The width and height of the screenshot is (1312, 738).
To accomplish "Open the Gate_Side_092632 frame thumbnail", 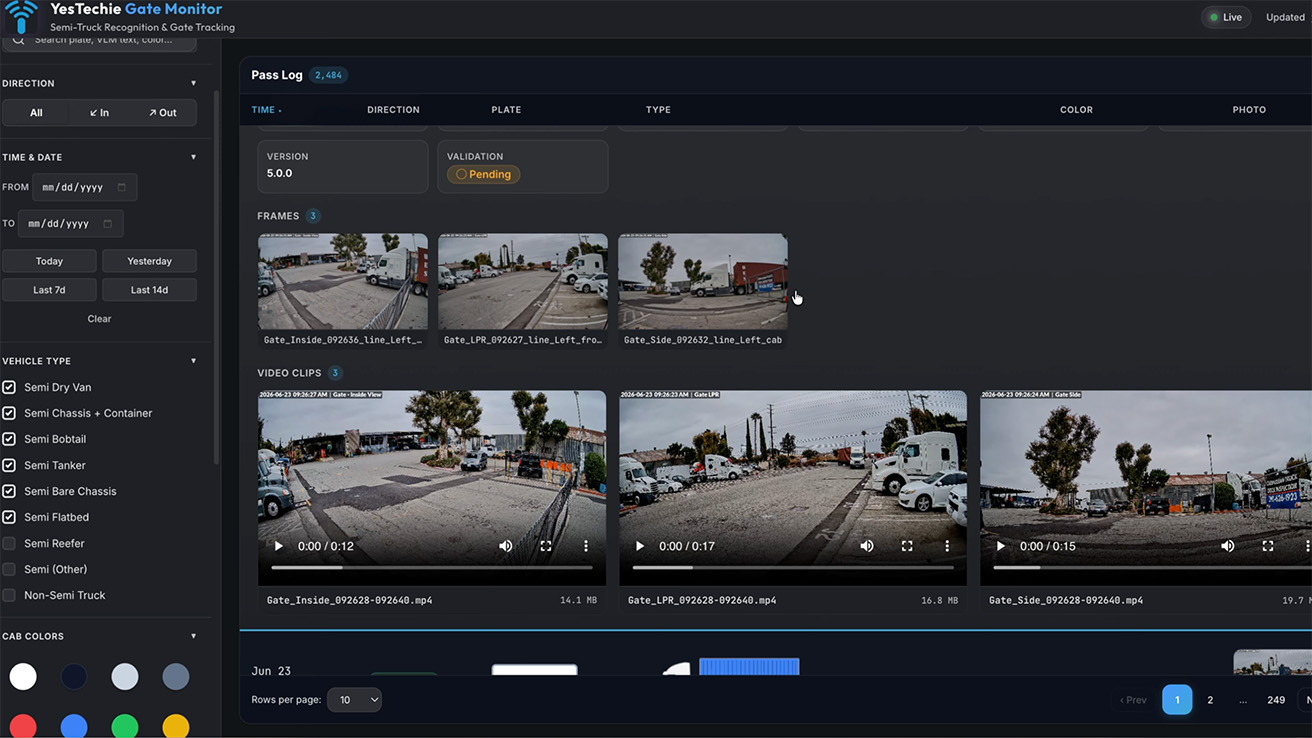I will coord(703,281).
